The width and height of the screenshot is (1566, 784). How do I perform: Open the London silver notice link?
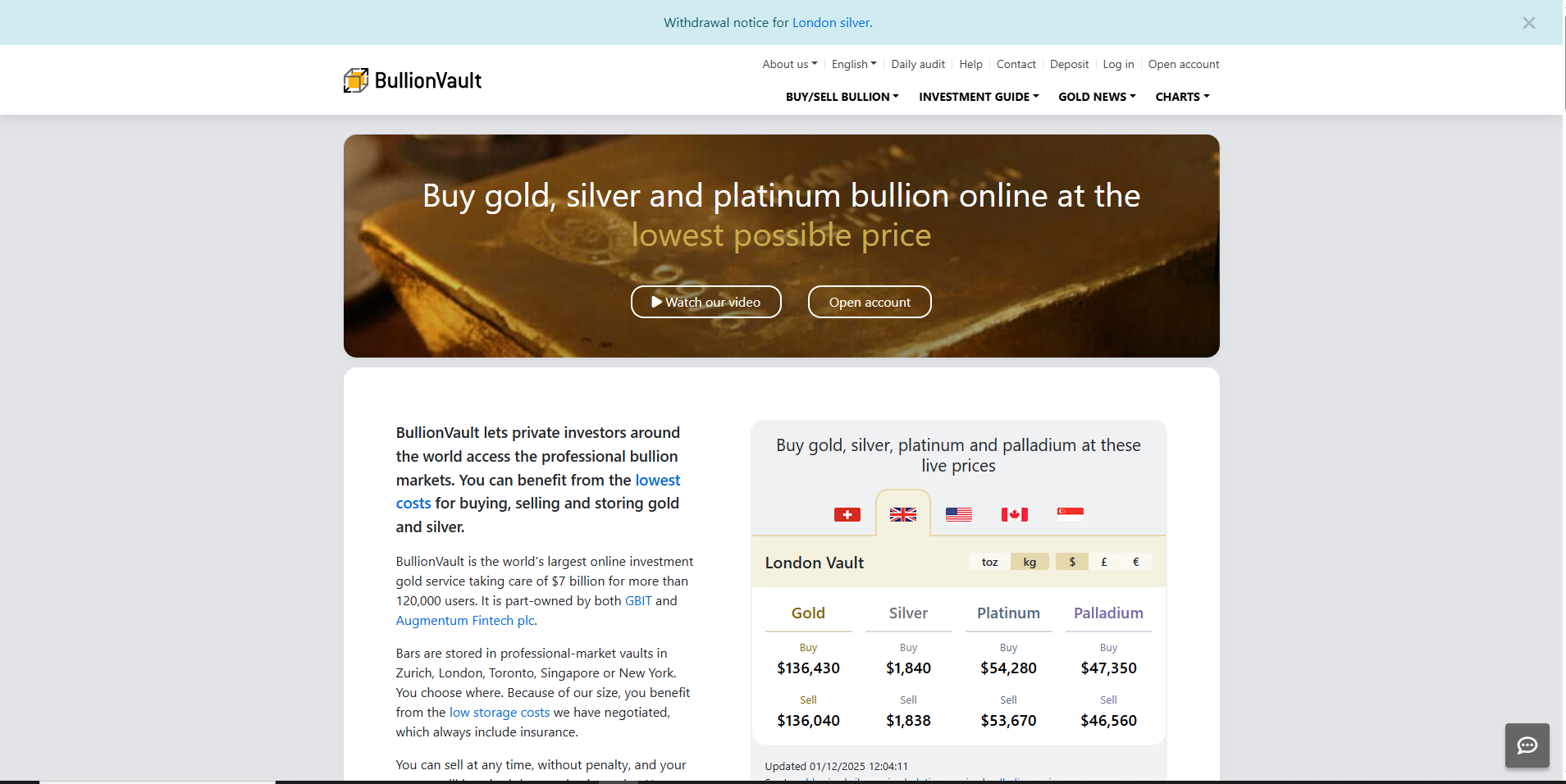pos(830,23)
